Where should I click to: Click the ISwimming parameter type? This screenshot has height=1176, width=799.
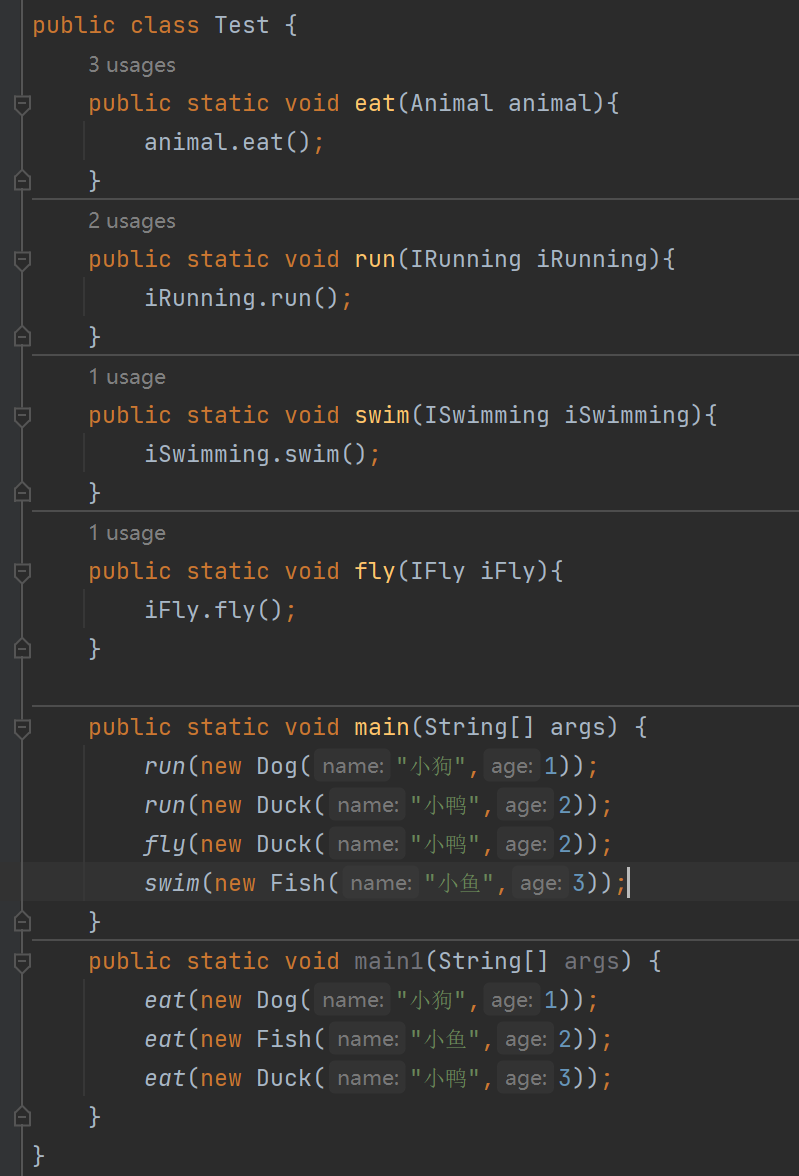[487, 416]
